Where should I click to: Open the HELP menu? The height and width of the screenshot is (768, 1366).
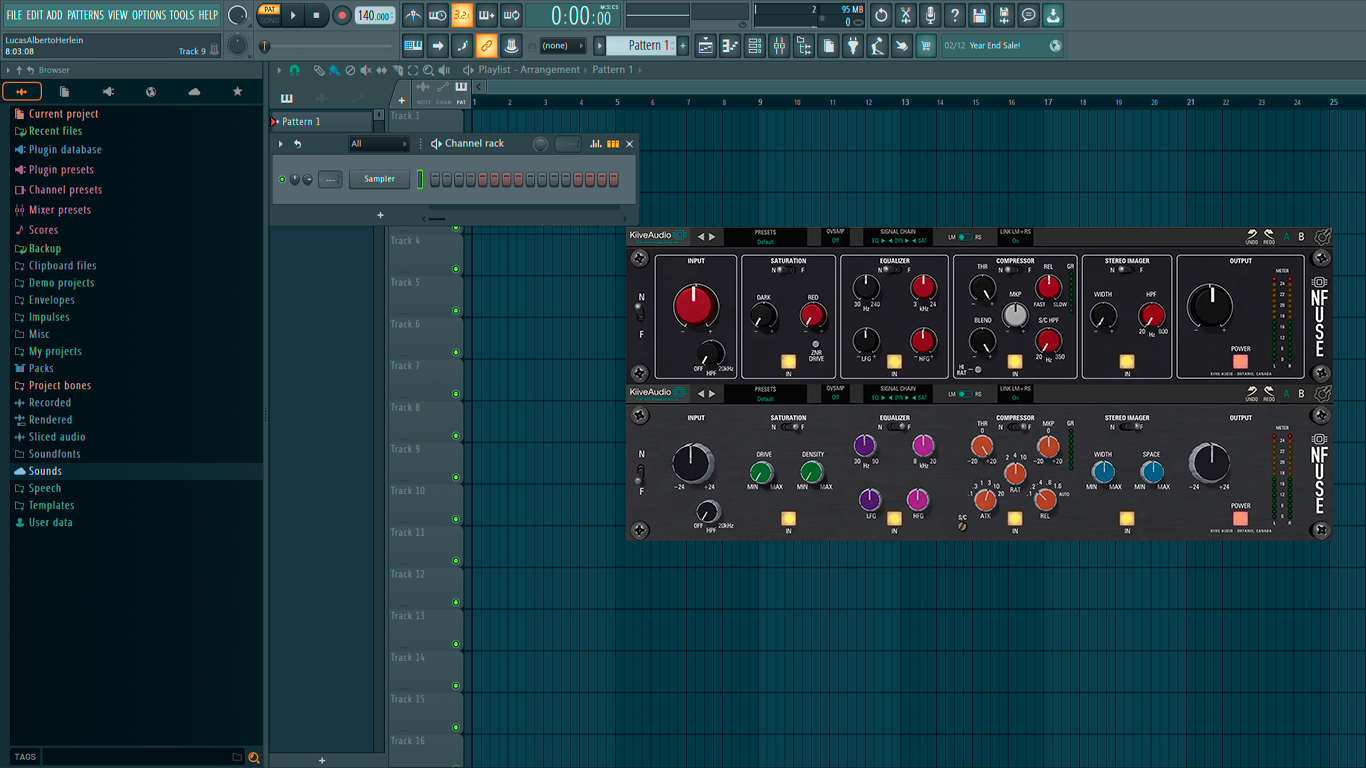208,15
